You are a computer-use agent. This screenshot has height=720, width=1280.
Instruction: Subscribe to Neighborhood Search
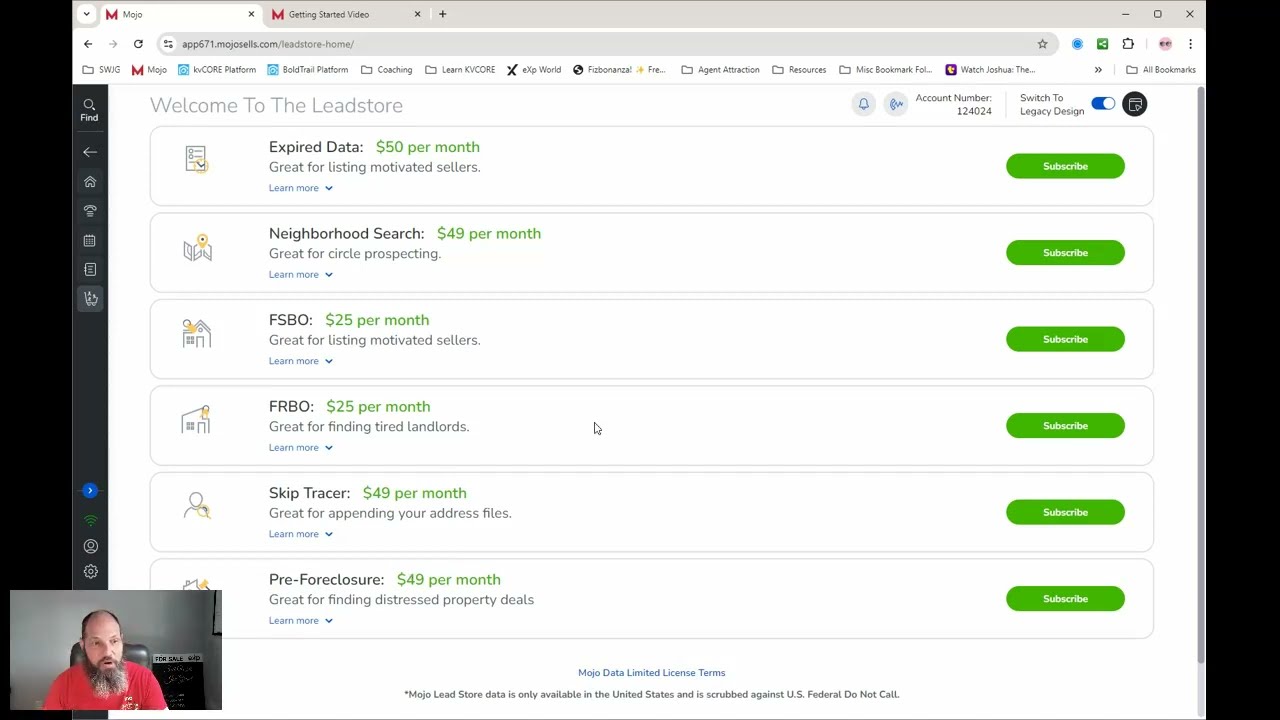pos(1065,253)
